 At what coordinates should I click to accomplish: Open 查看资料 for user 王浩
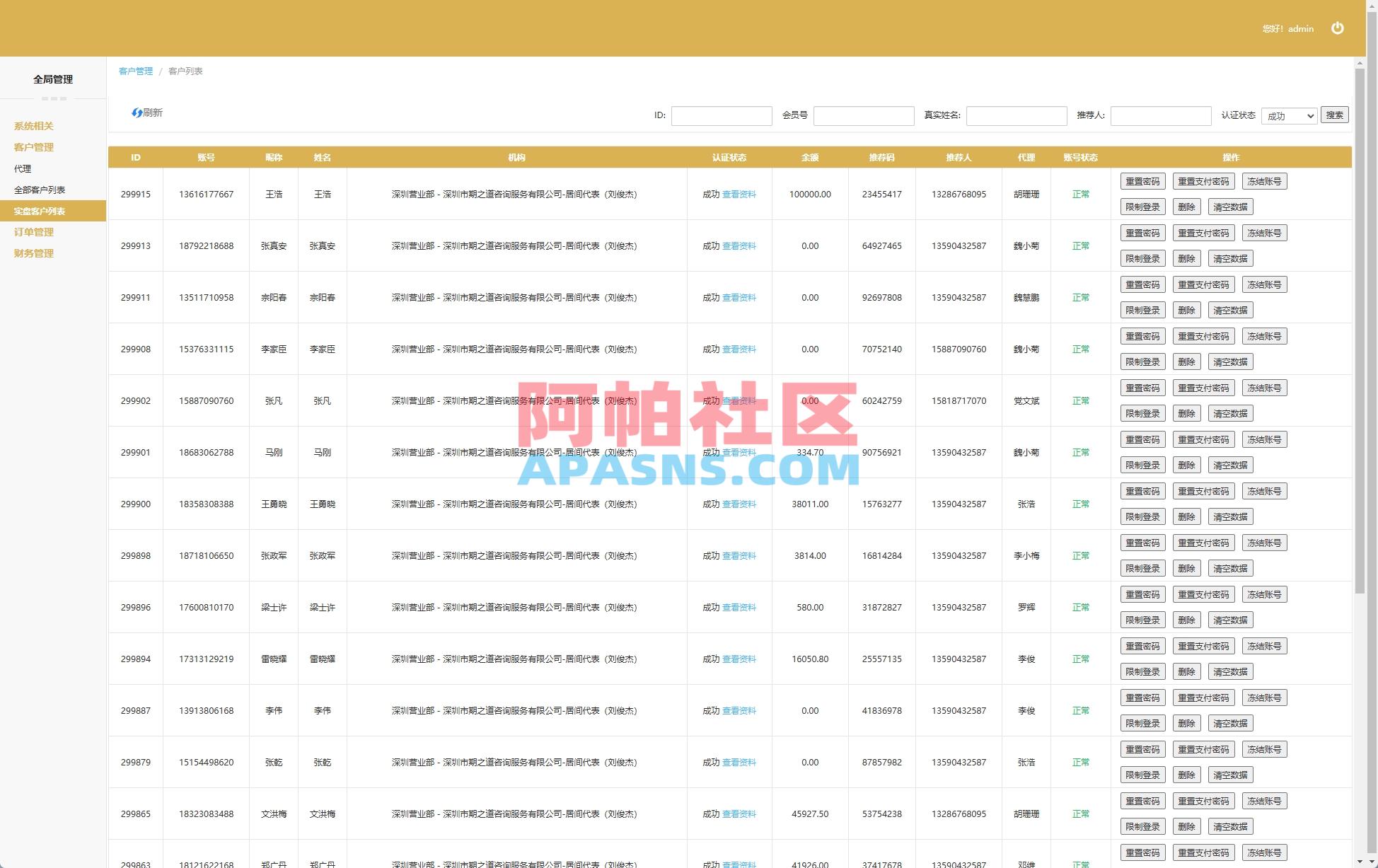(x=740, y=194)
